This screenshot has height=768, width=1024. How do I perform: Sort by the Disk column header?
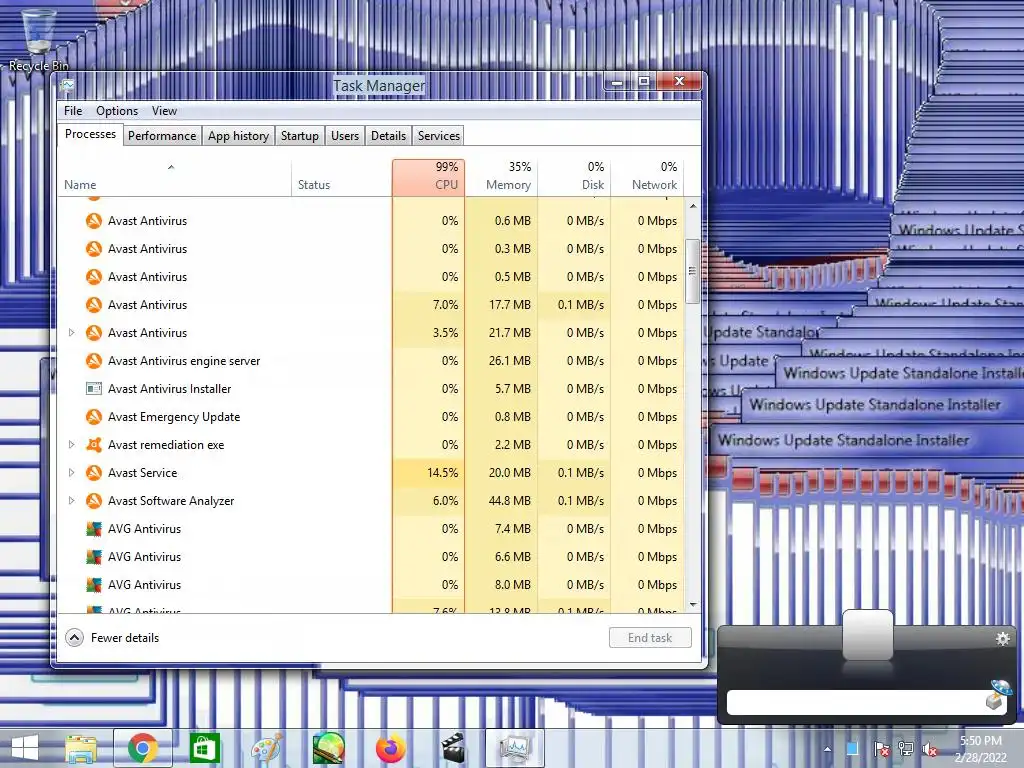575,177
